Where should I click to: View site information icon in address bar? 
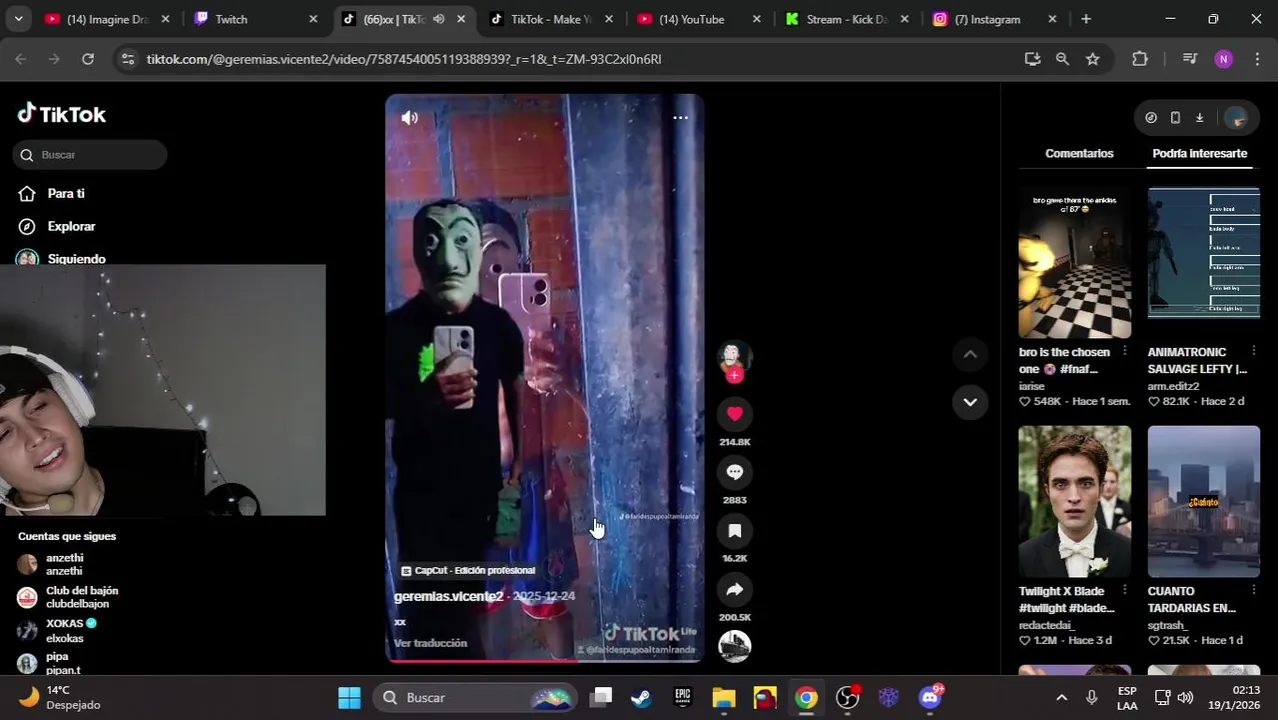(x=127, y=59)
